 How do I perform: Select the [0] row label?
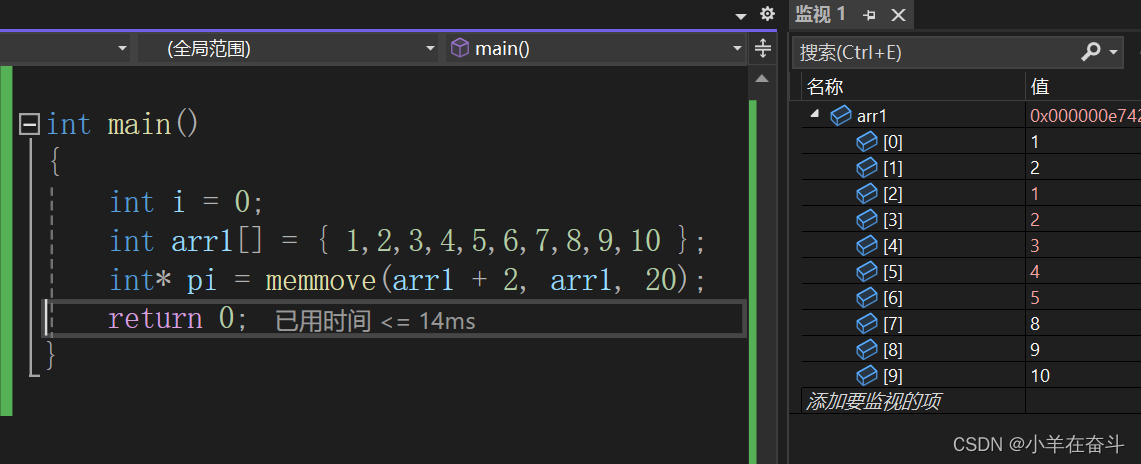tap(893, 142)
